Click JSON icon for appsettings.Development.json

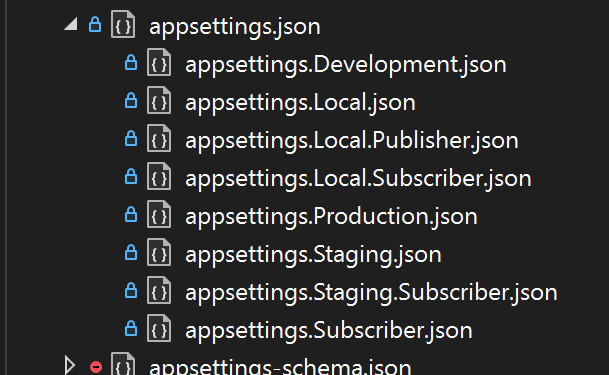coord(159,63)
